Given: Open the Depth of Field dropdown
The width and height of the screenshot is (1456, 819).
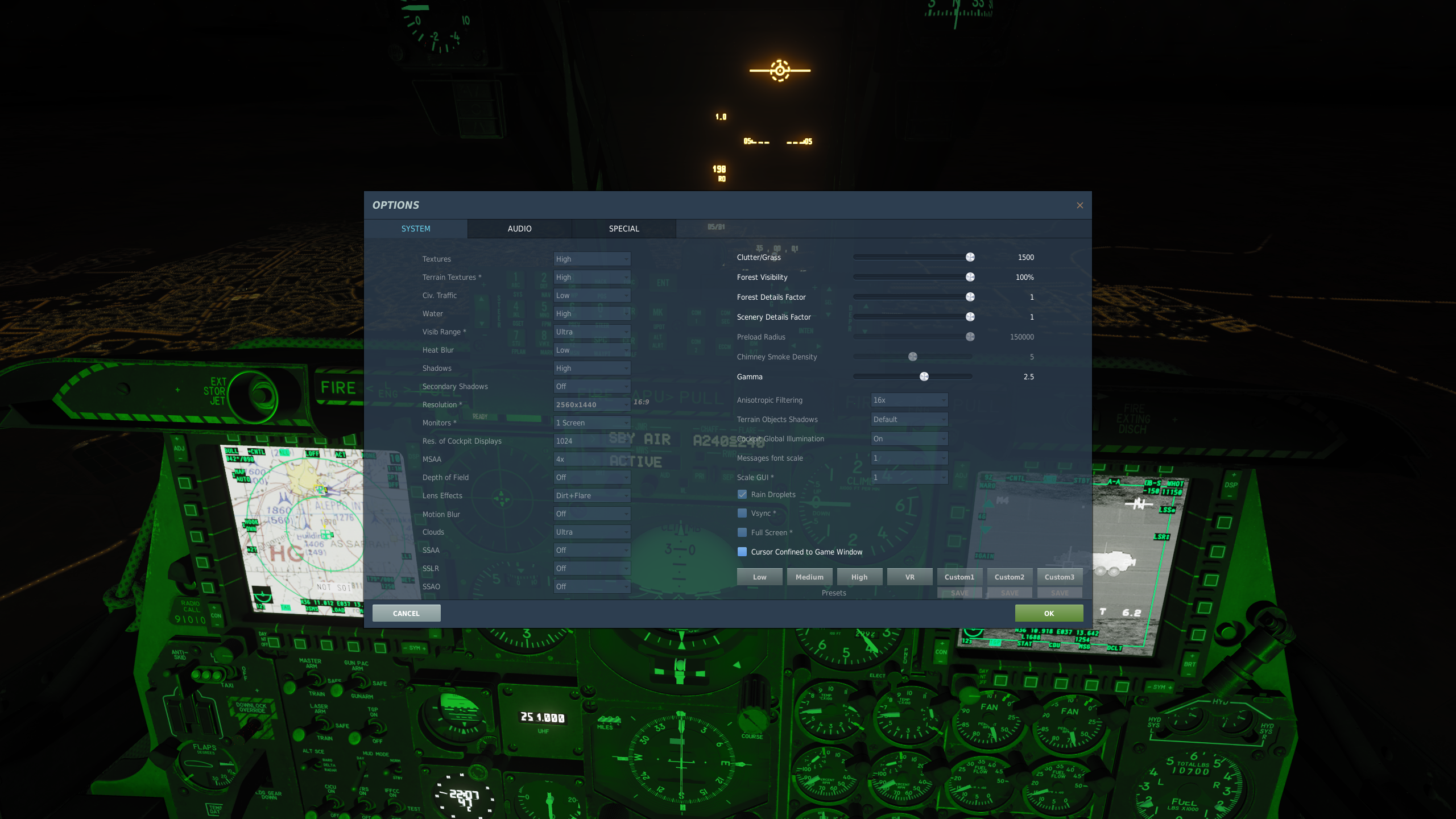Looking at the screenshot, I should click(x=592, y=477).
